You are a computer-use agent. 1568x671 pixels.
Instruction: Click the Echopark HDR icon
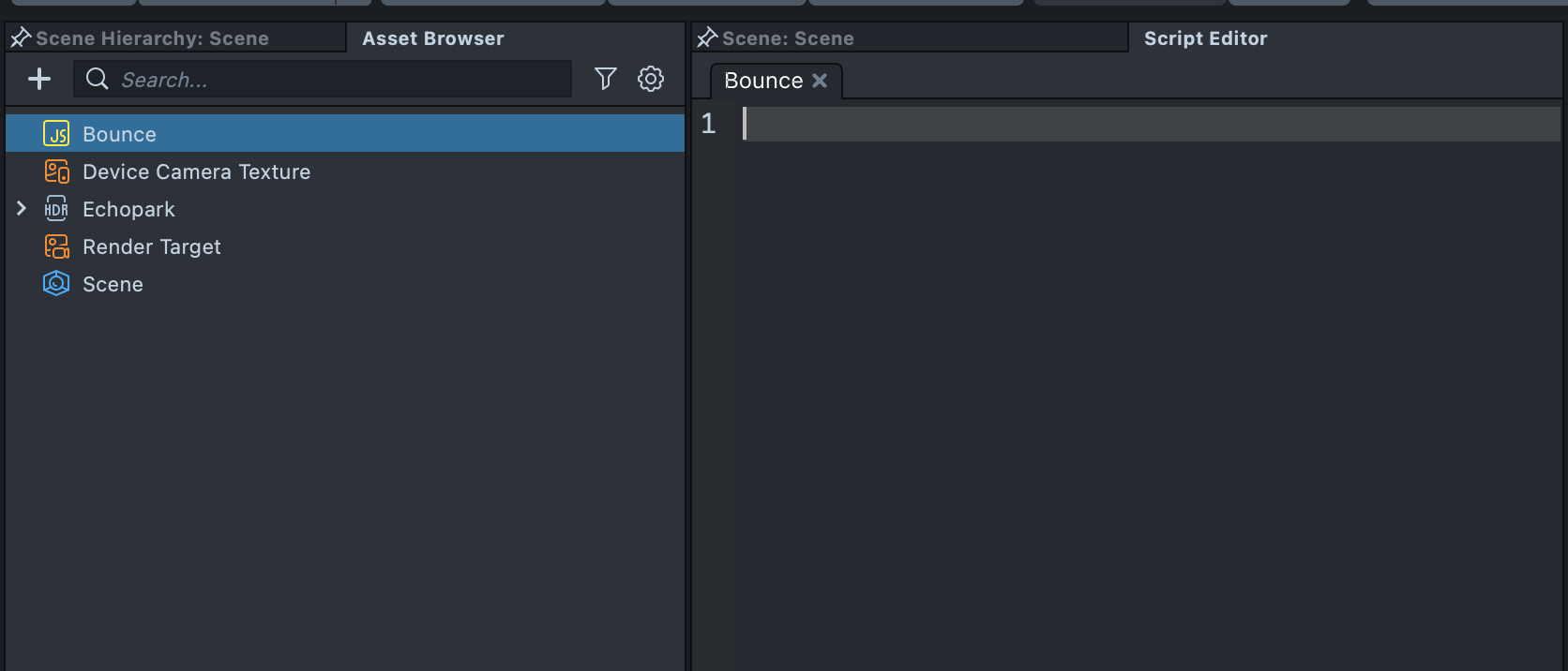click(x=56, y=209)
